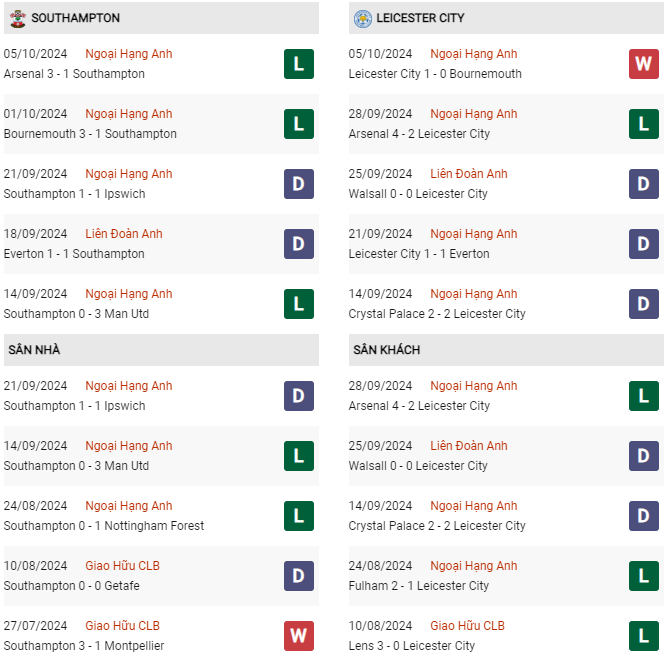The height and width of the screenshot is (658, 666).
Task: Click the Southampton club crest icon
Action: coord(18,18)
